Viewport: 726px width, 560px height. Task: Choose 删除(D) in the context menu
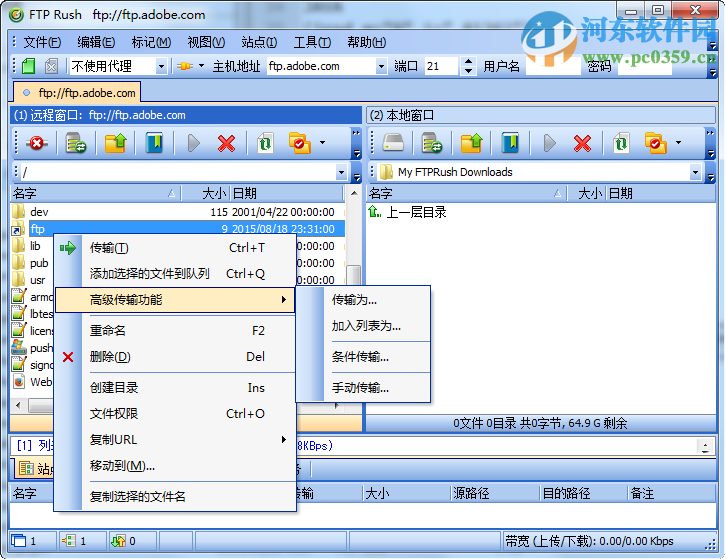[175, 357]
